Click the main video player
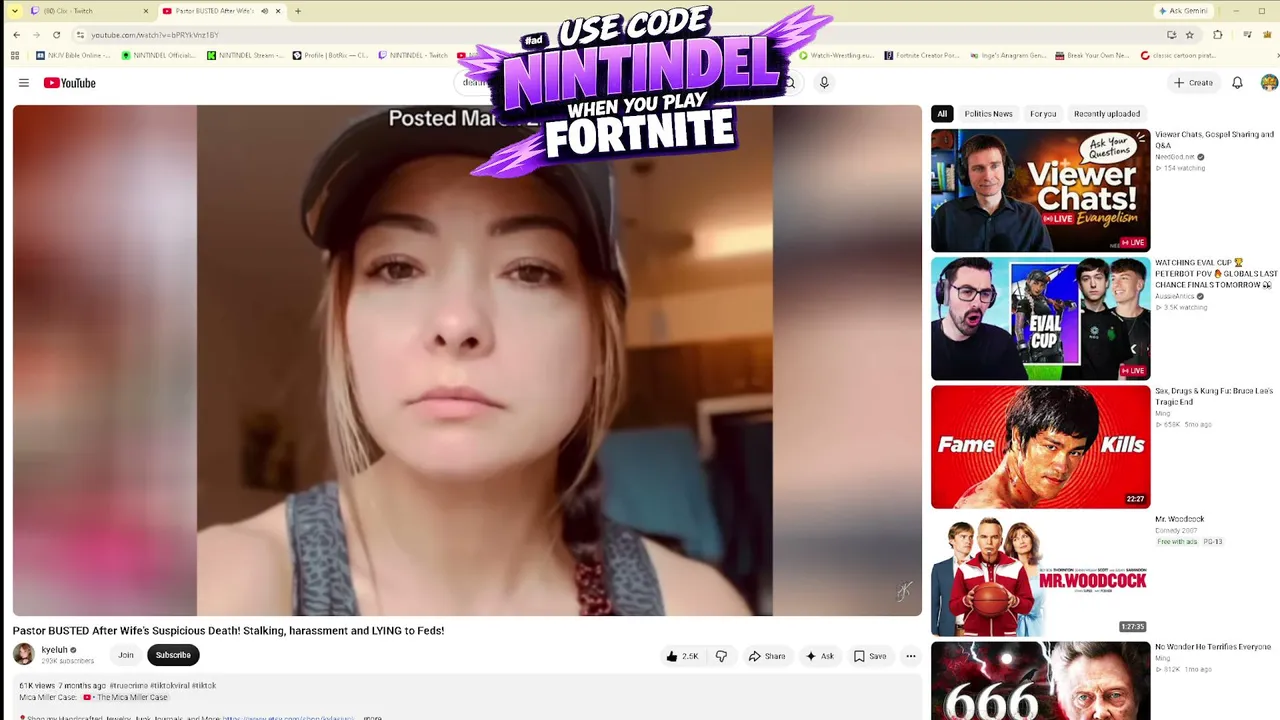 click(467, 360)
